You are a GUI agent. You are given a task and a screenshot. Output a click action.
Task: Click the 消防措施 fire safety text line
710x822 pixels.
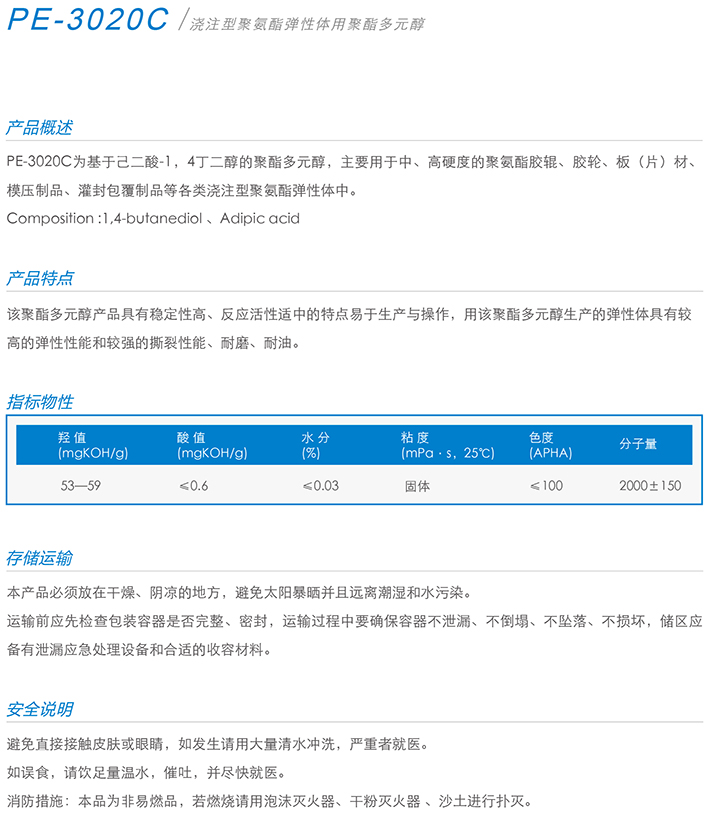point(270,801)
